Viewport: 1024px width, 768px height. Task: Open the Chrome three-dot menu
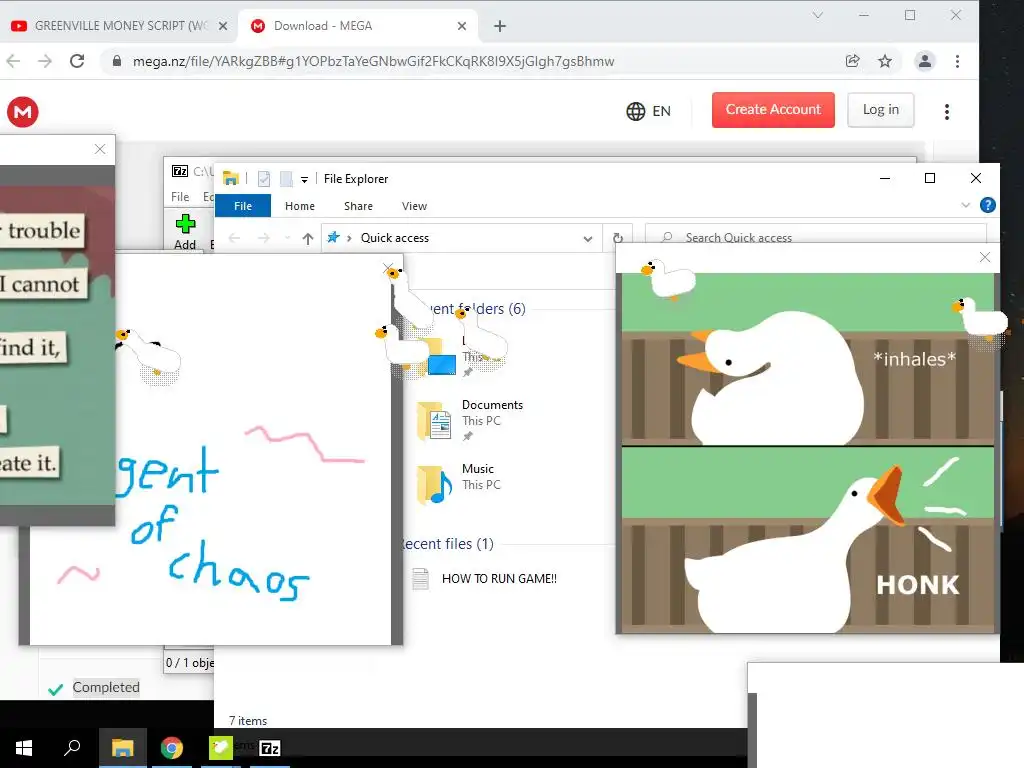point(957,61)
